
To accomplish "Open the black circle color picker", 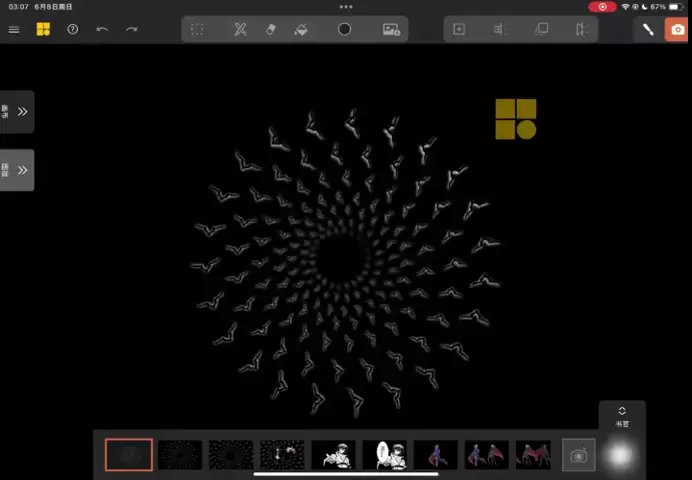I will [344, 30].
